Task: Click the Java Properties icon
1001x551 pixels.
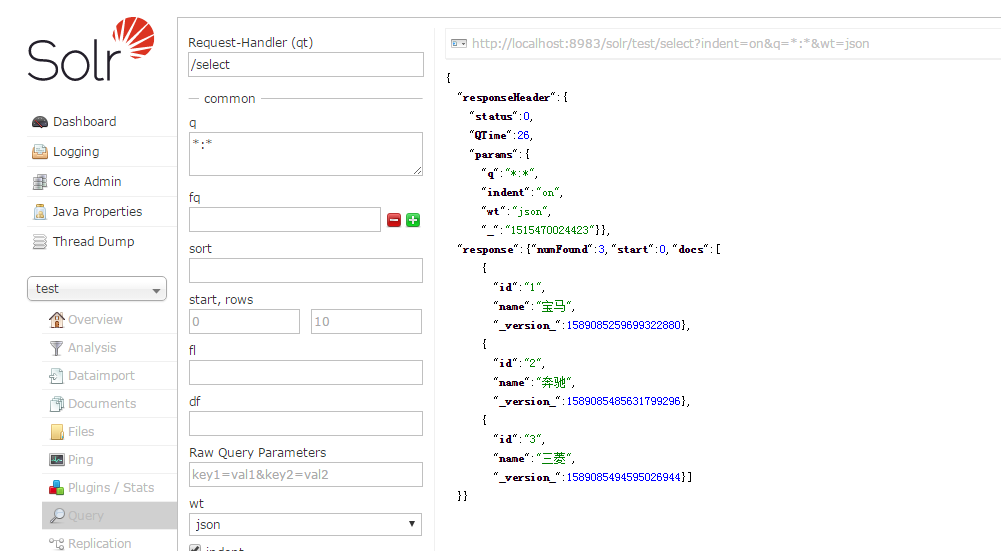Action: click(x=40, y=212)
